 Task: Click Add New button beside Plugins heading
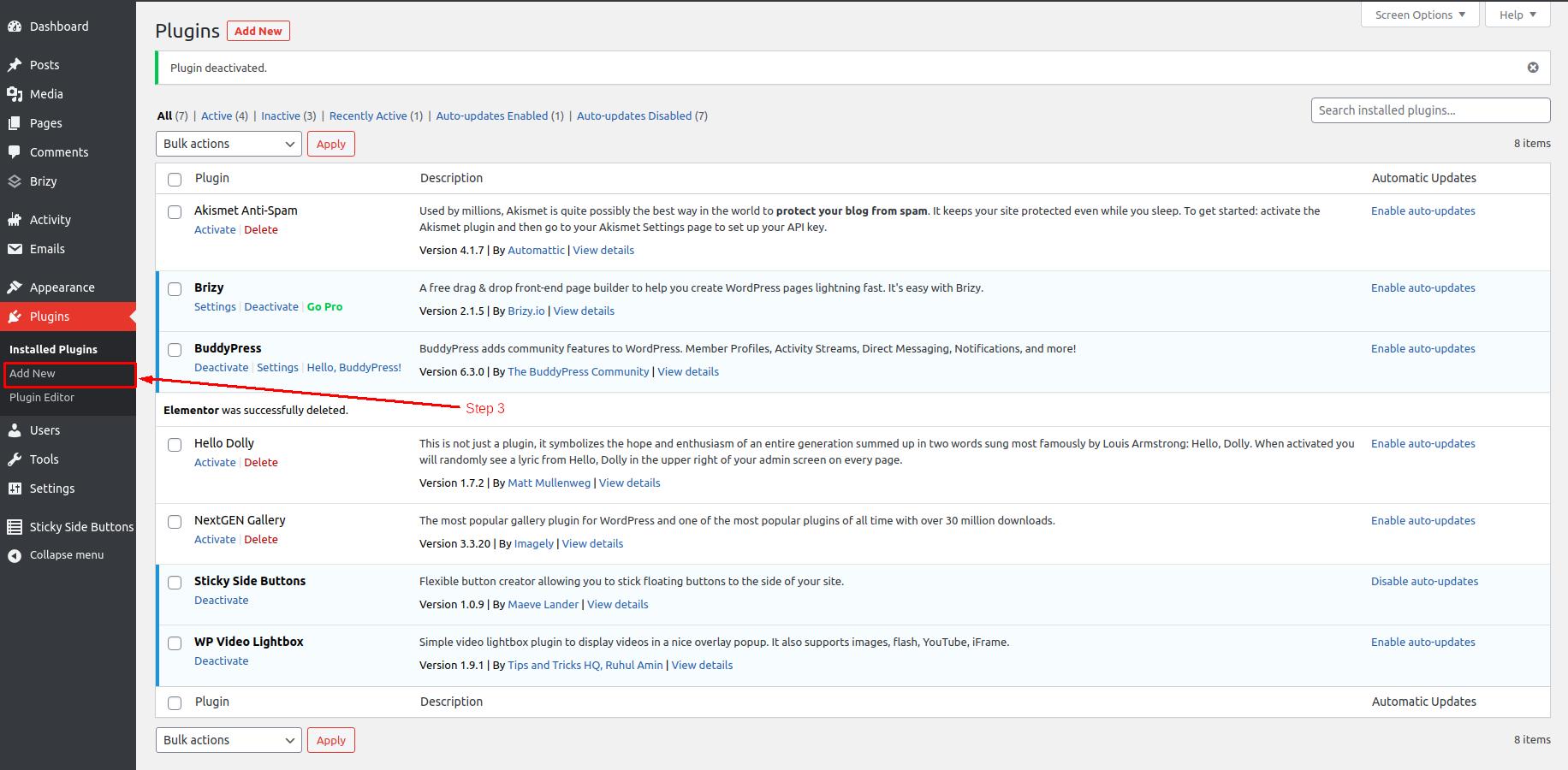point(258,31)
